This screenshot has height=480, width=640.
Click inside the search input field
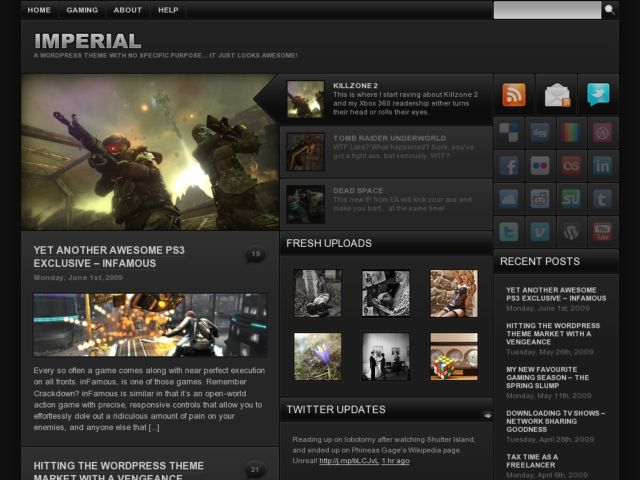point(547,10)
